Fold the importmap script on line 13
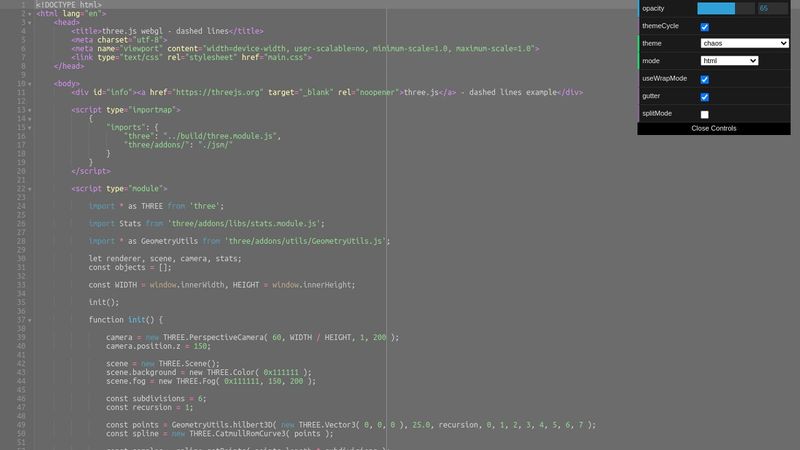The image size is (800, 450). (x=30, y=109)
